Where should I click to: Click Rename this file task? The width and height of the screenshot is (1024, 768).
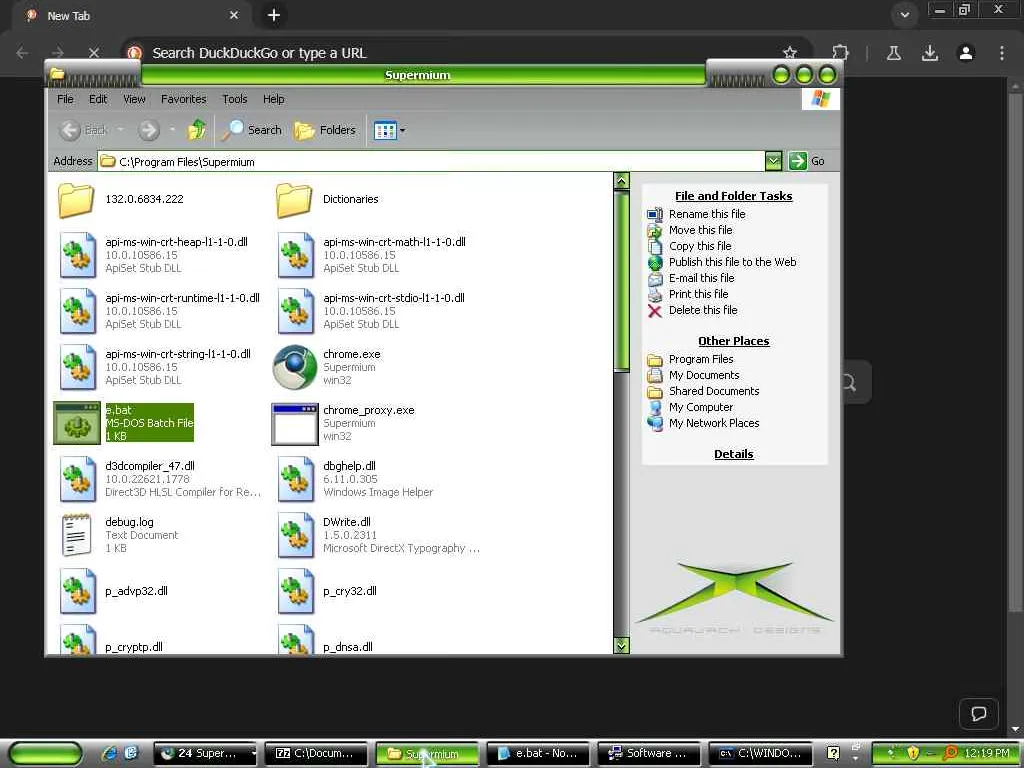tap(707, 214)
